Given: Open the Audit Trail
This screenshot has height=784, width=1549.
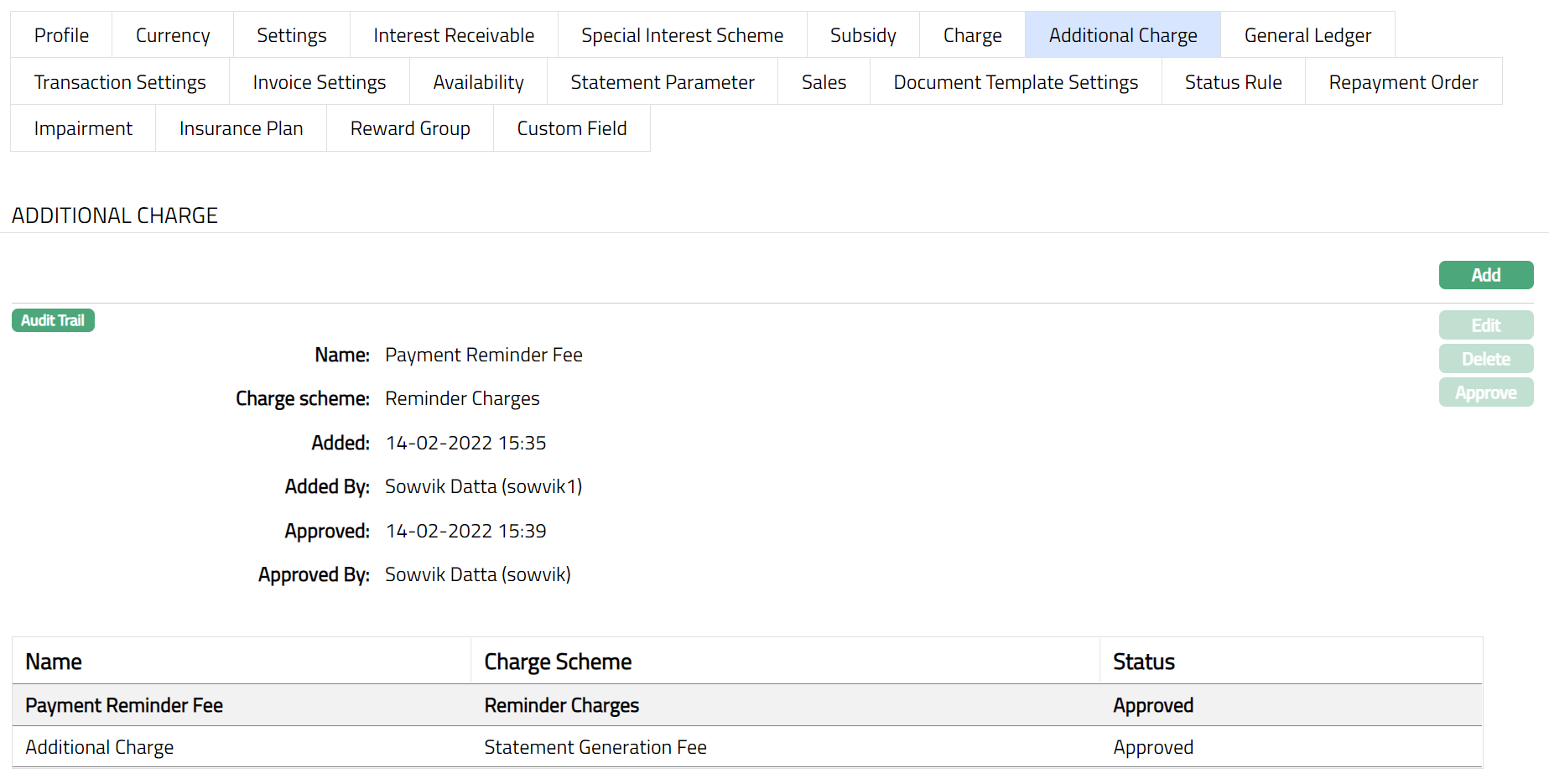Looking at the screenshot, I should 53,320.
